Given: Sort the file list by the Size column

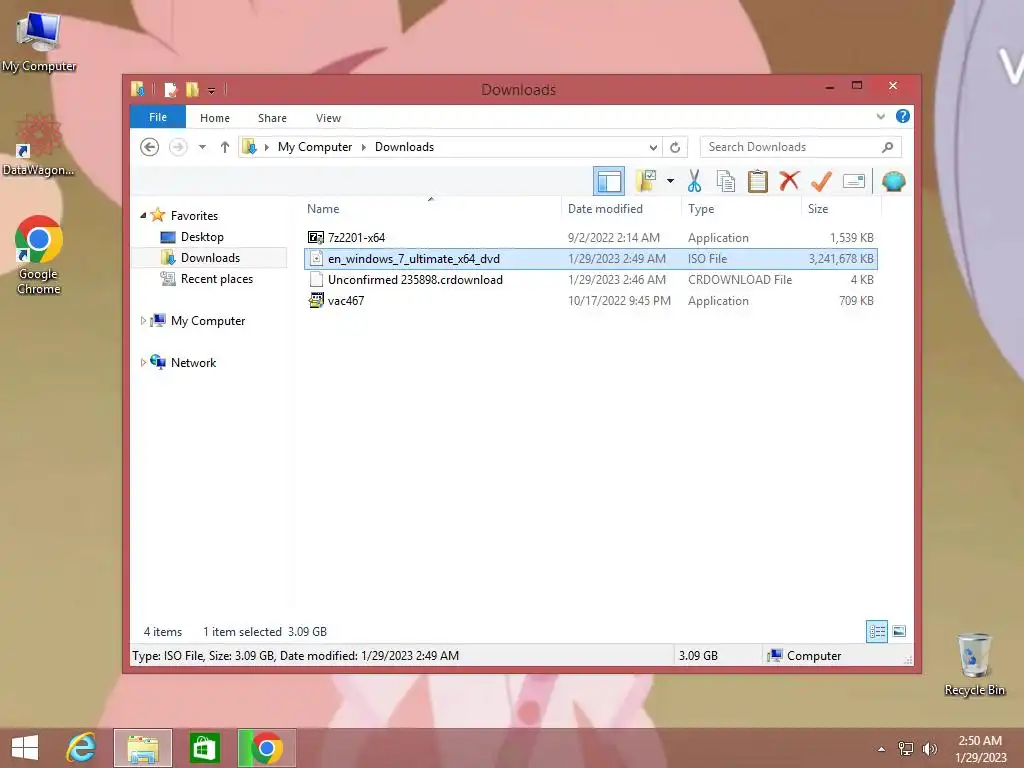Looking at the screenshot, I should [818, 209].
